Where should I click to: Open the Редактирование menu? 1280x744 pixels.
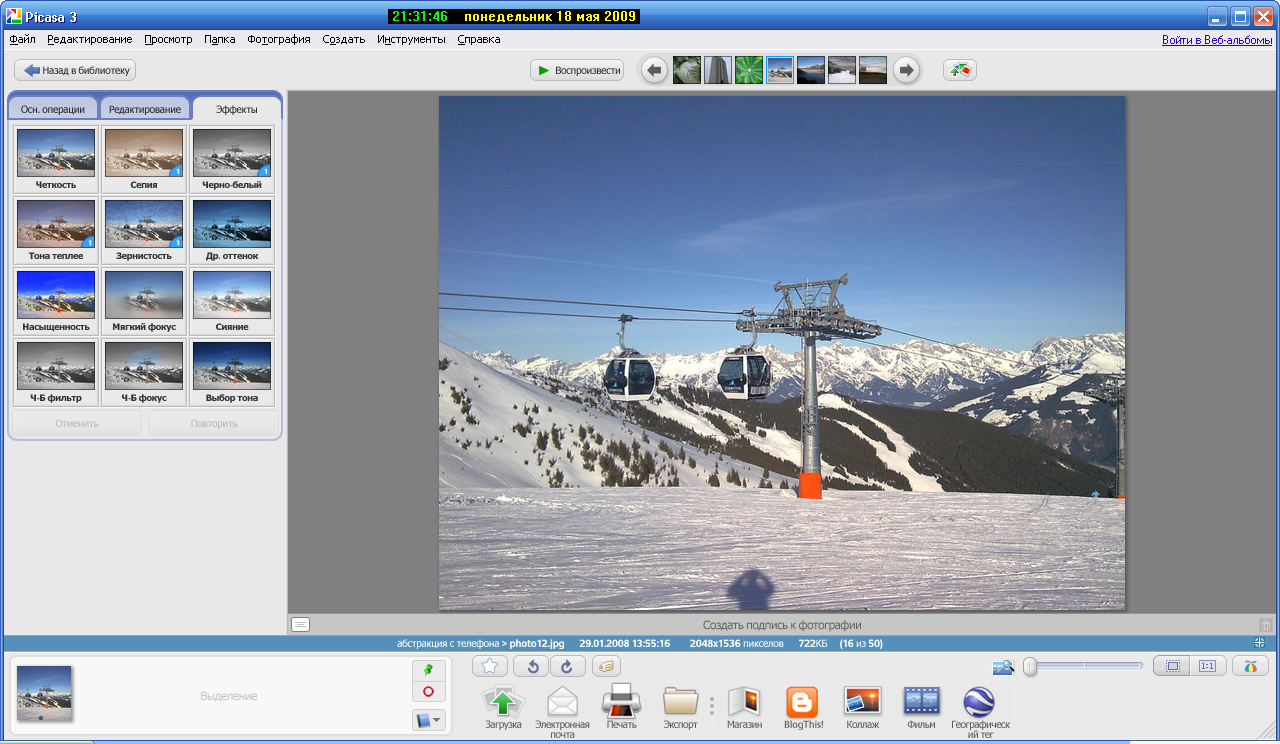[90, 40]
